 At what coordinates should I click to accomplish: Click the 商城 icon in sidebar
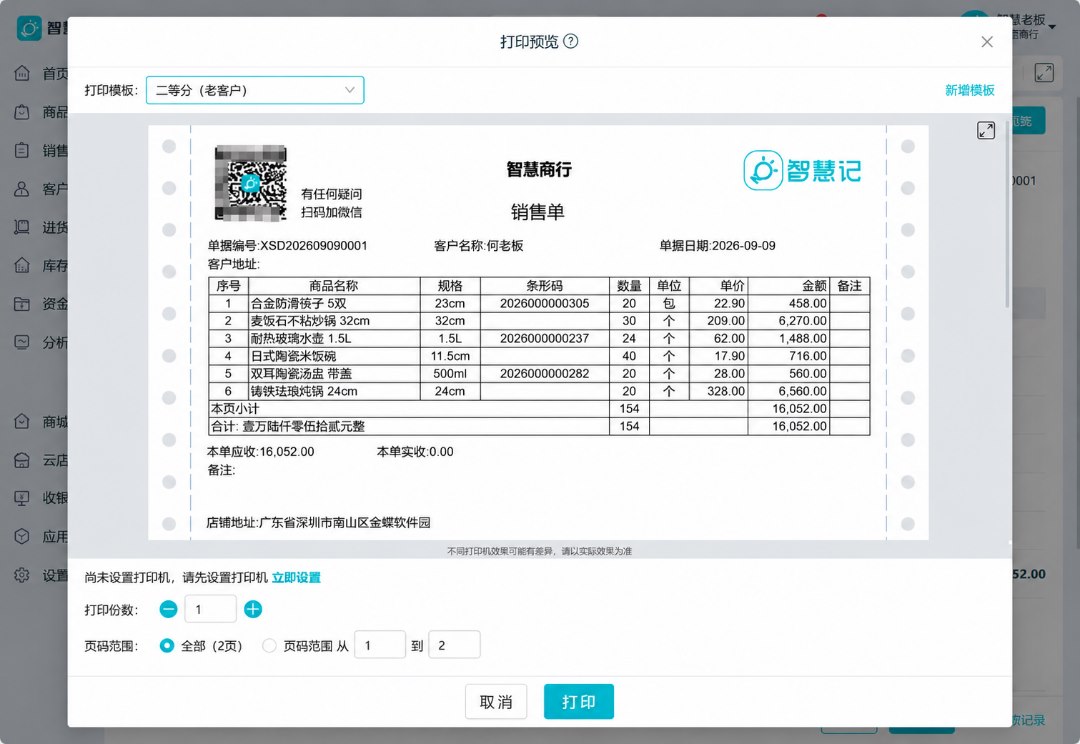[22, 422]
